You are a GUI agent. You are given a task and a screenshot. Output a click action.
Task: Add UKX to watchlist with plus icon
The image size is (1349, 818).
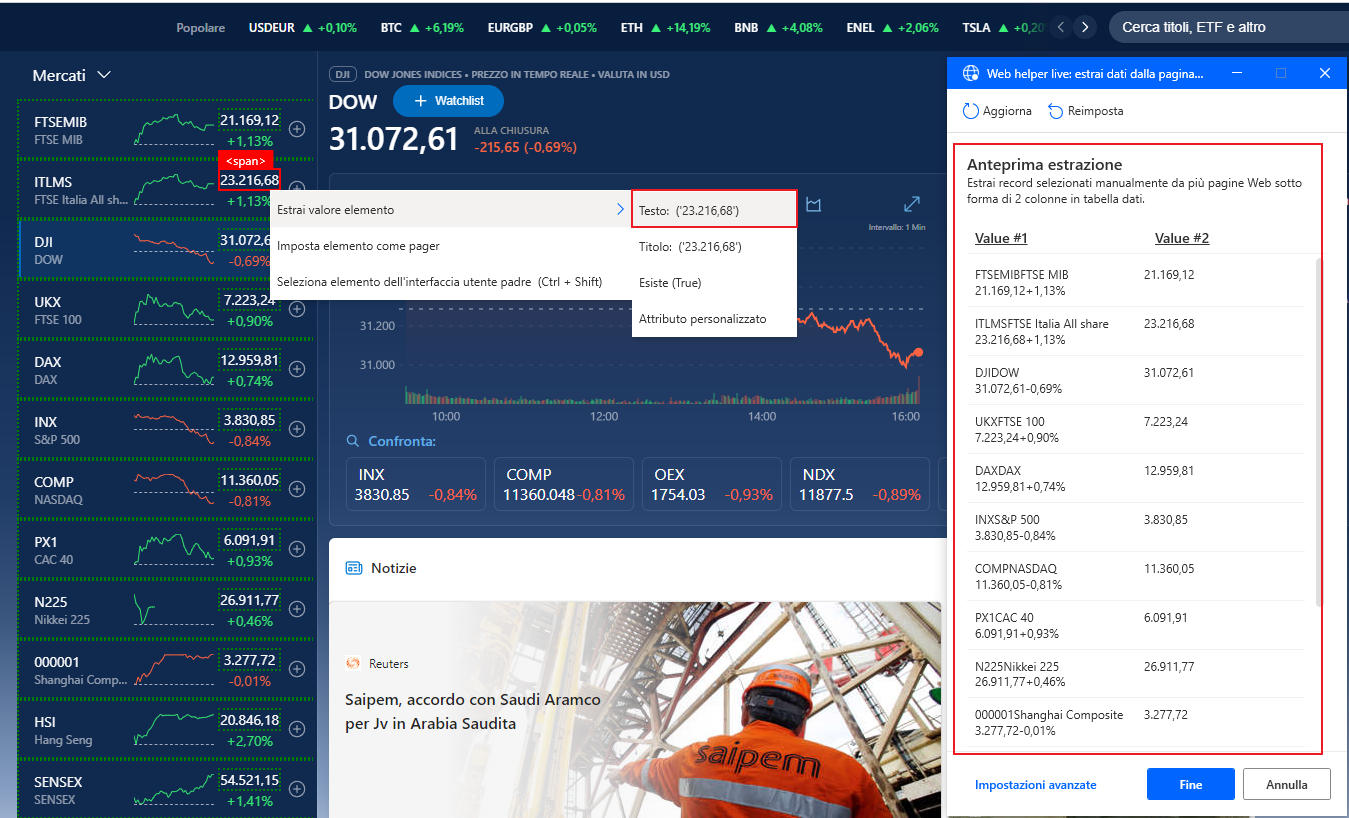(x=297, y=309)
